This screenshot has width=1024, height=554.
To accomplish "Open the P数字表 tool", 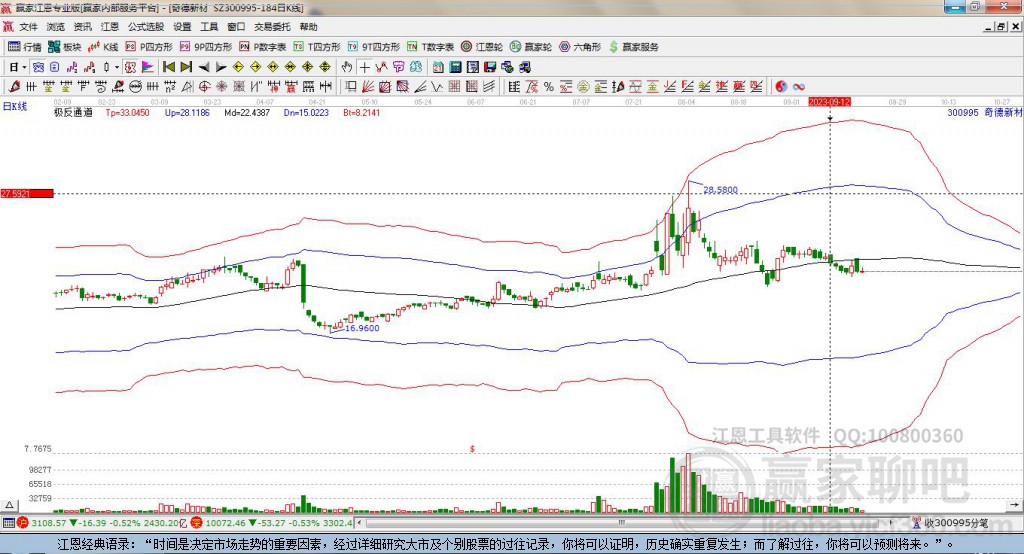I will [263, 47].
